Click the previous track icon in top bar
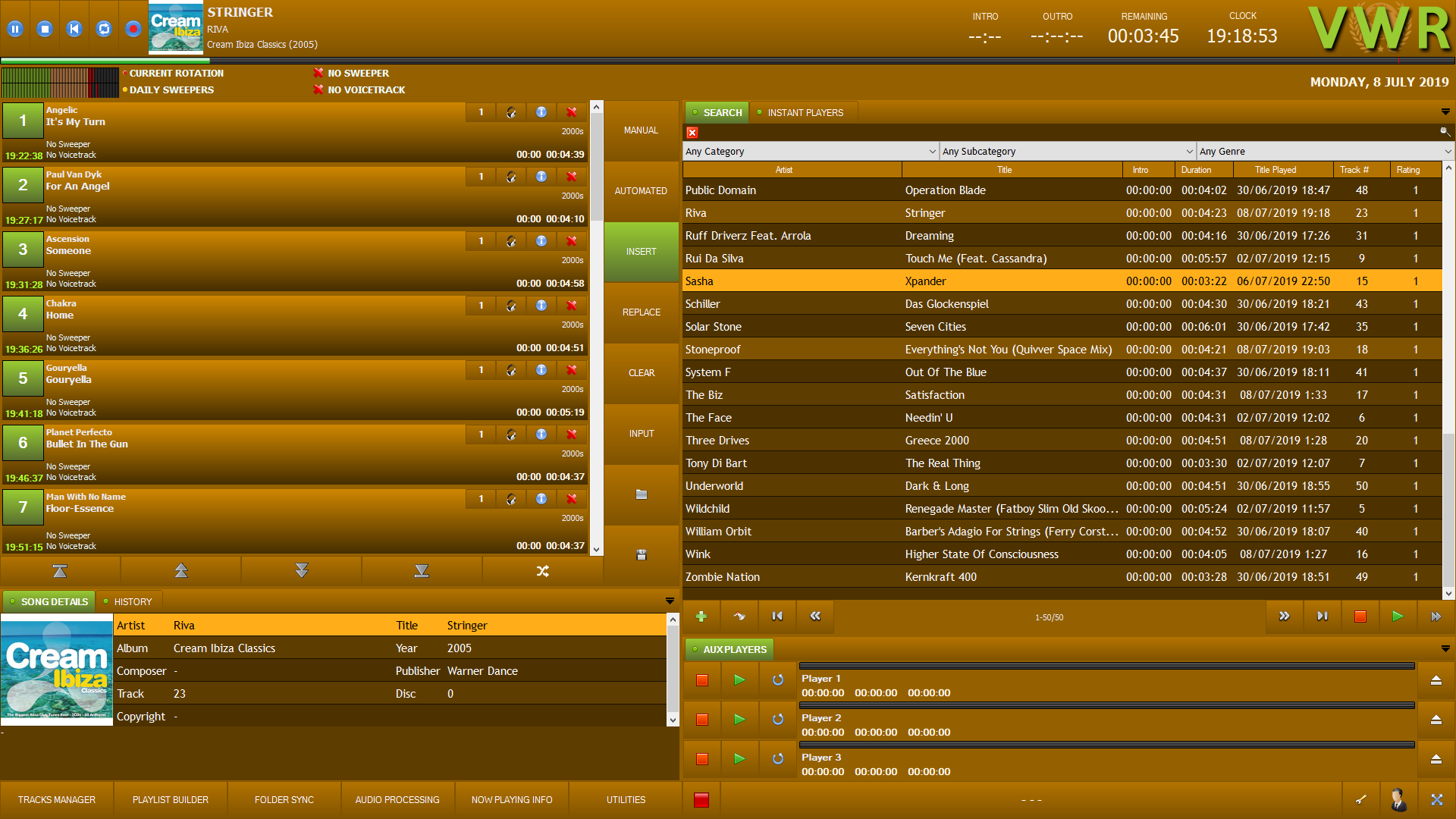 [74, 29]
